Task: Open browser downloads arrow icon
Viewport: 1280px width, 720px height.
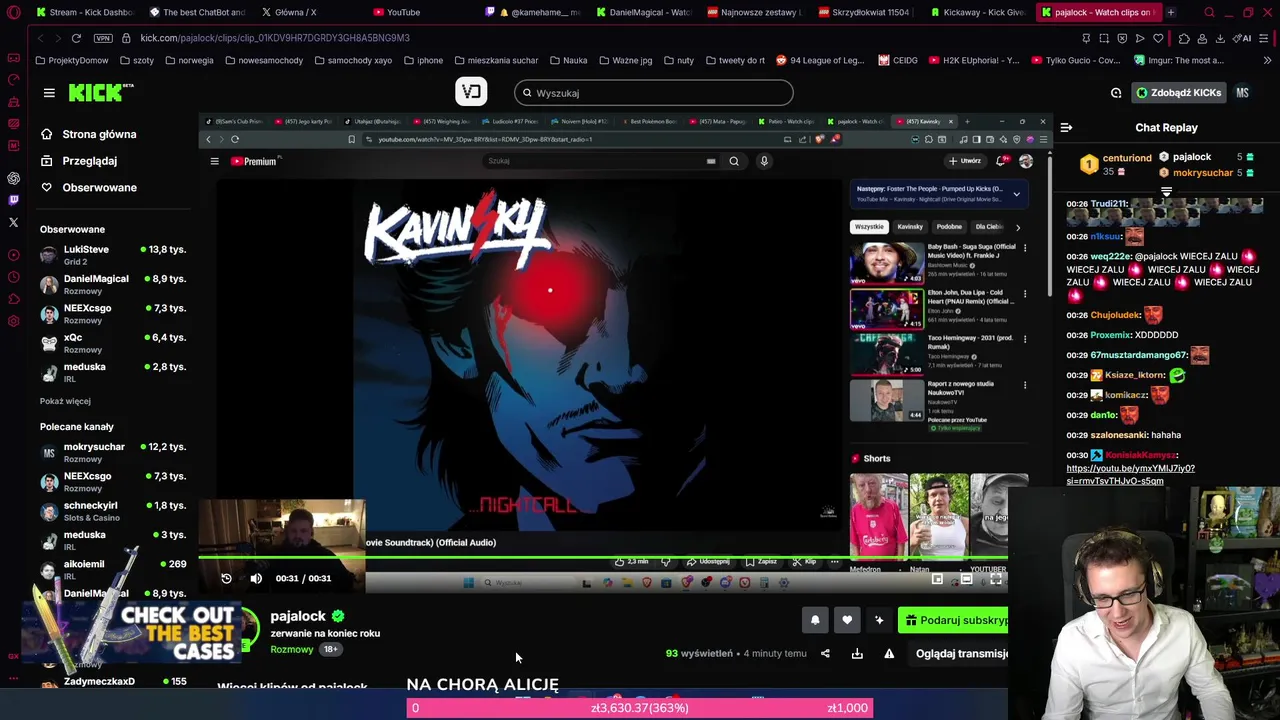Action: 1220,38
